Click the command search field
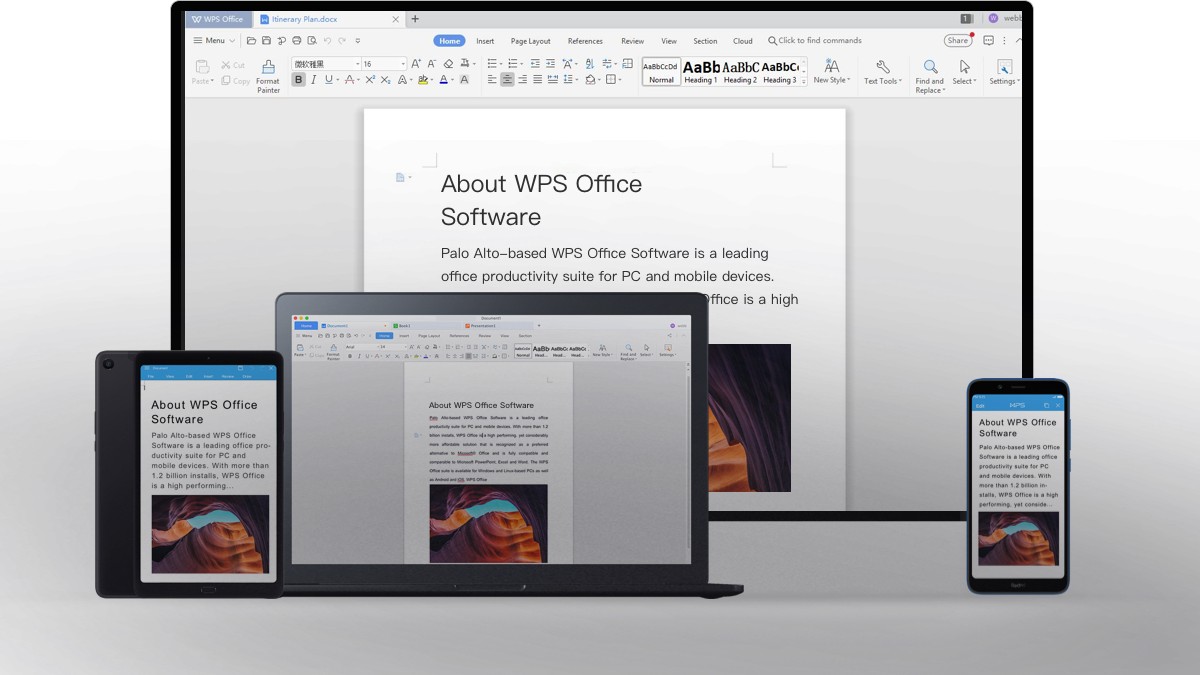Screen dimensions: 1200x675 815,41
